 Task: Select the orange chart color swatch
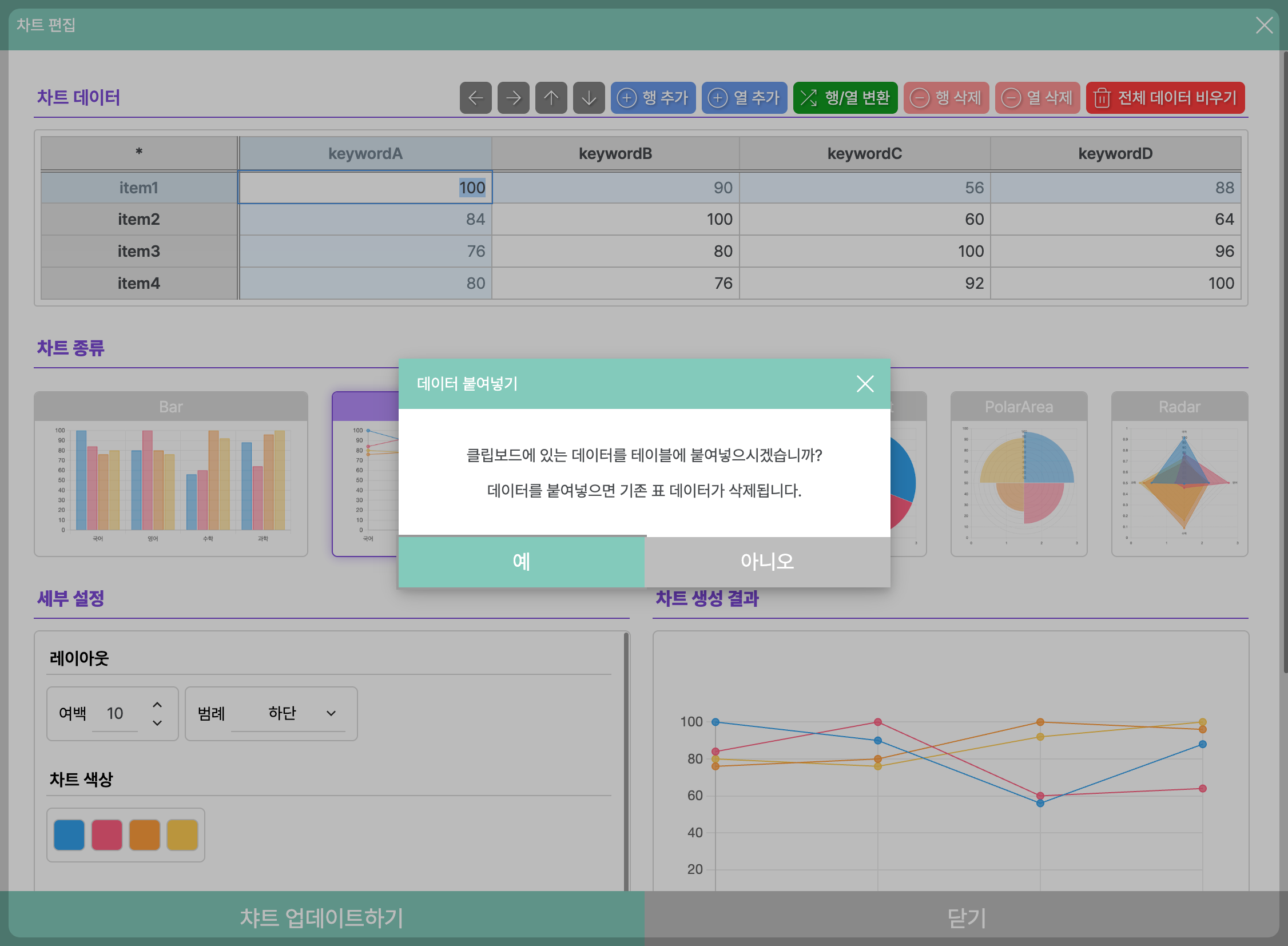tap(144, 834)
